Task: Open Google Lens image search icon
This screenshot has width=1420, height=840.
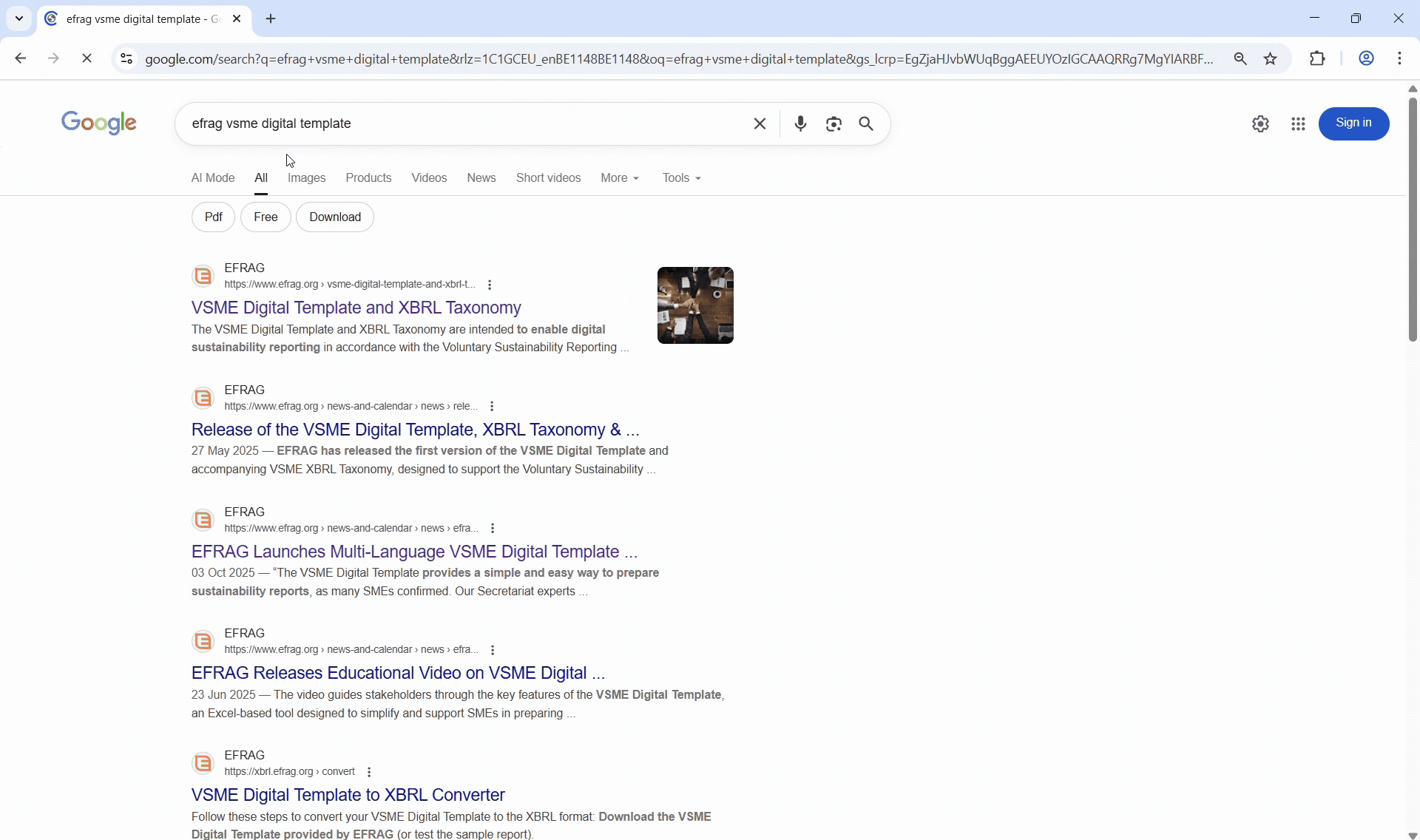Action: pos(834,123)
